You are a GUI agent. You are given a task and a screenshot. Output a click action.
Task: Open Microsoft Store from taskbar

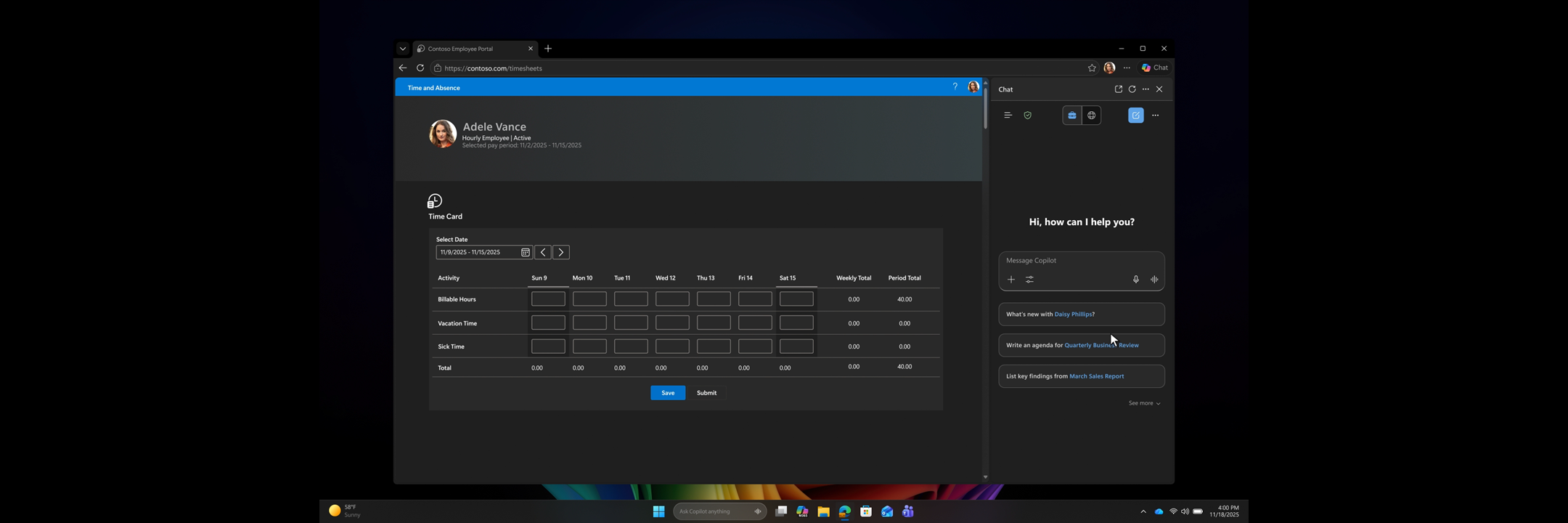point(865,511)
